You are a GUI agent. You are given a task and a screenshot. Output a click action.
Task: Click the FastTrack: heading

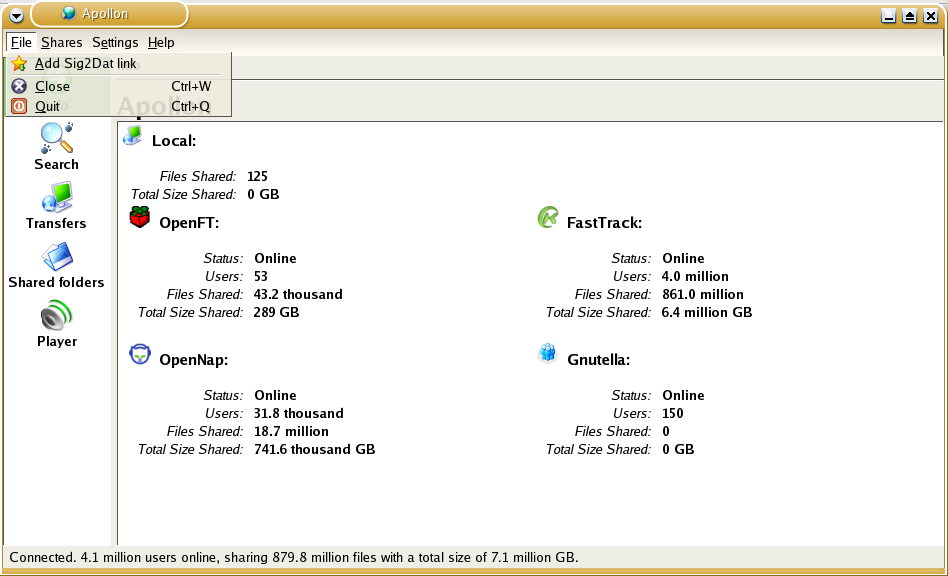tap(605, 223)
